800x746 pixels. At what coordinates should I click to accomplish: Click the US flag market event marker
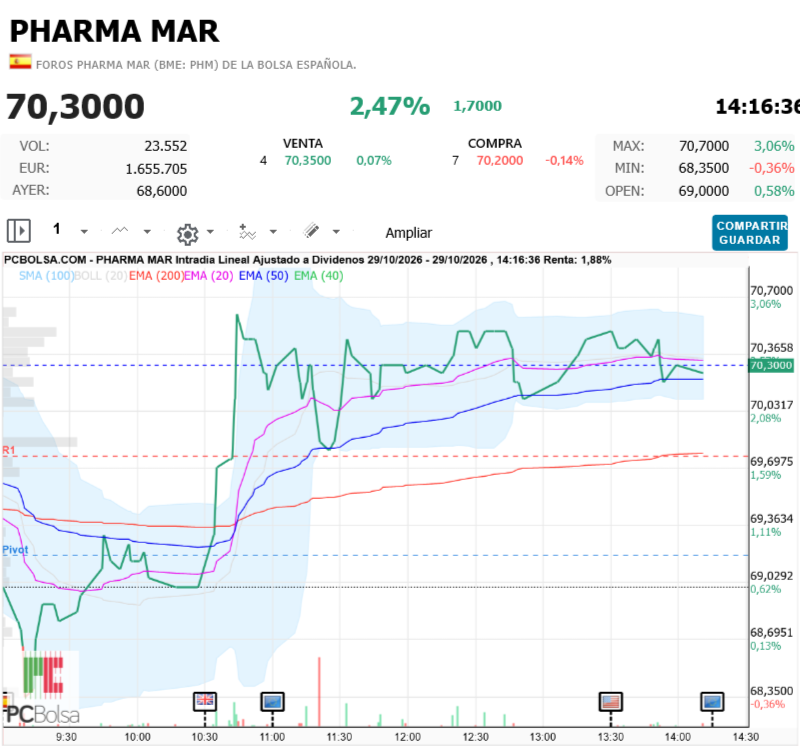tap(611, 701)
